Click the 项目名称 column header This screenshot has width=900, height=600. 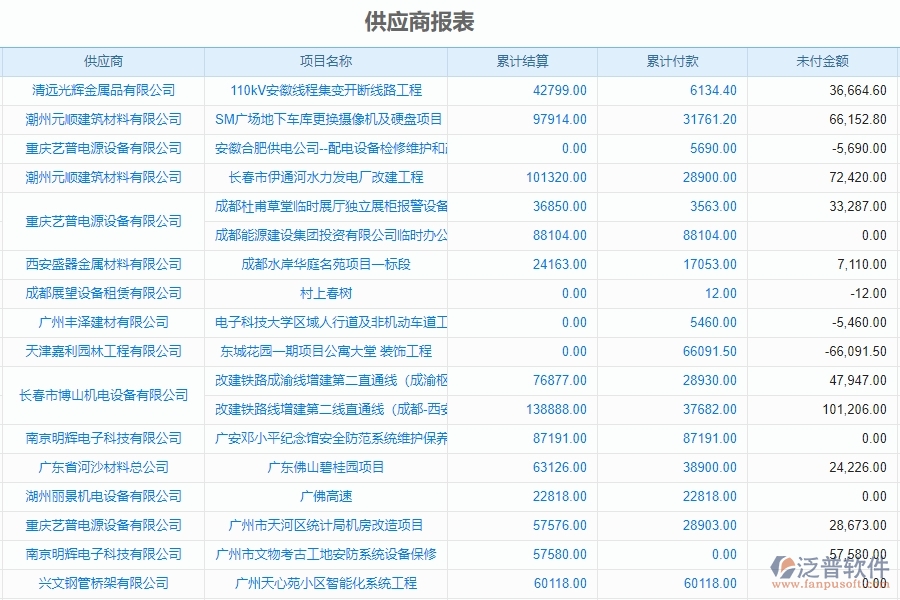[328, 60]
